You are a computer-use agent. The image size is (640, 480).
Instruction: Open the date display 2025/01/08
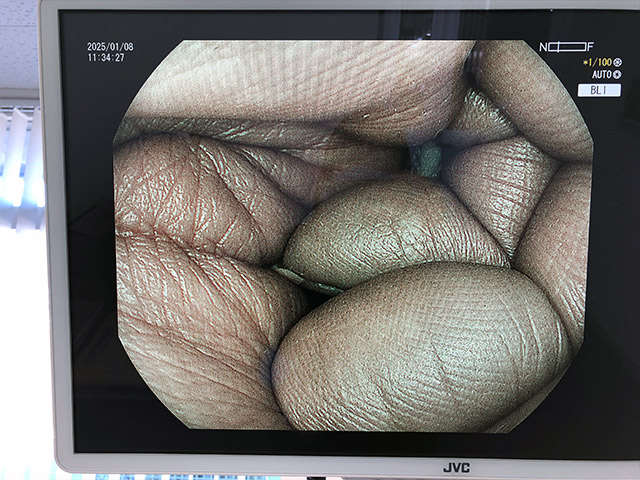110,47
